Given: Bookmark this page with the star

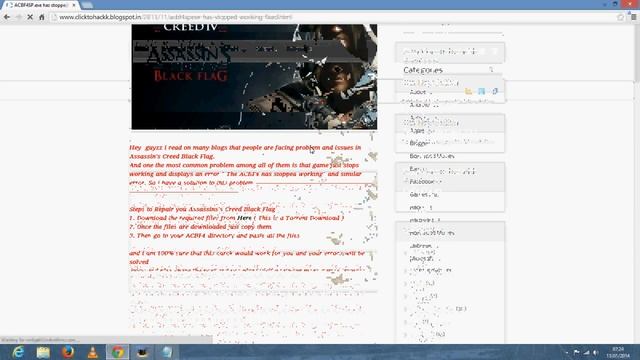Looking at the screenshot, I should tap(621, 17).
